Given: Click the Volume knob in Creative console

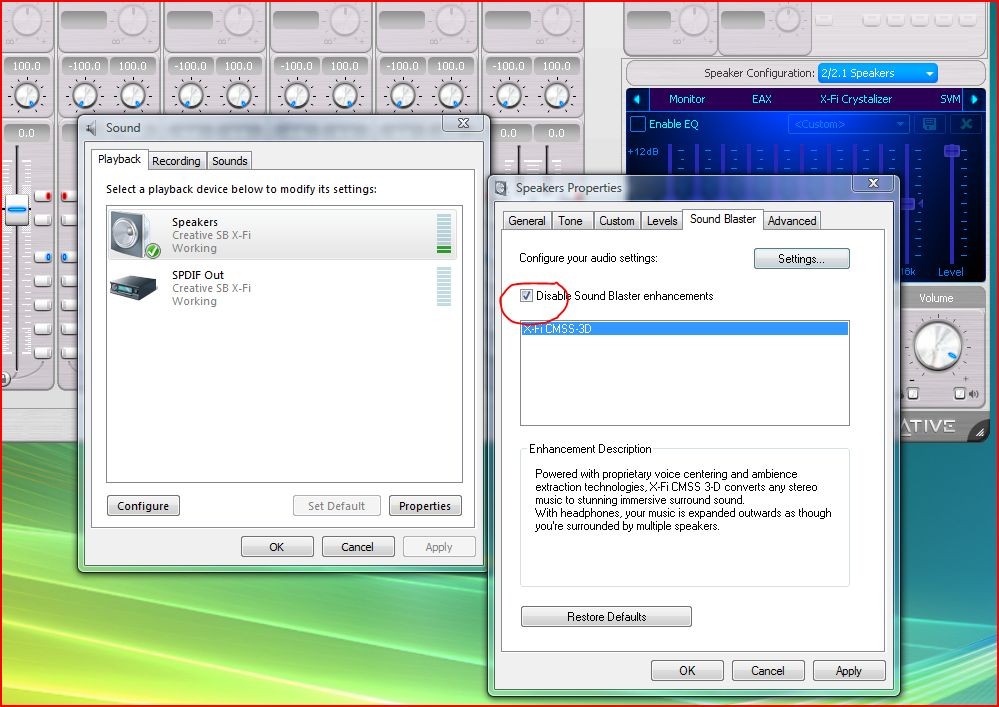Looking at the screenshot, I should (937, 346).
